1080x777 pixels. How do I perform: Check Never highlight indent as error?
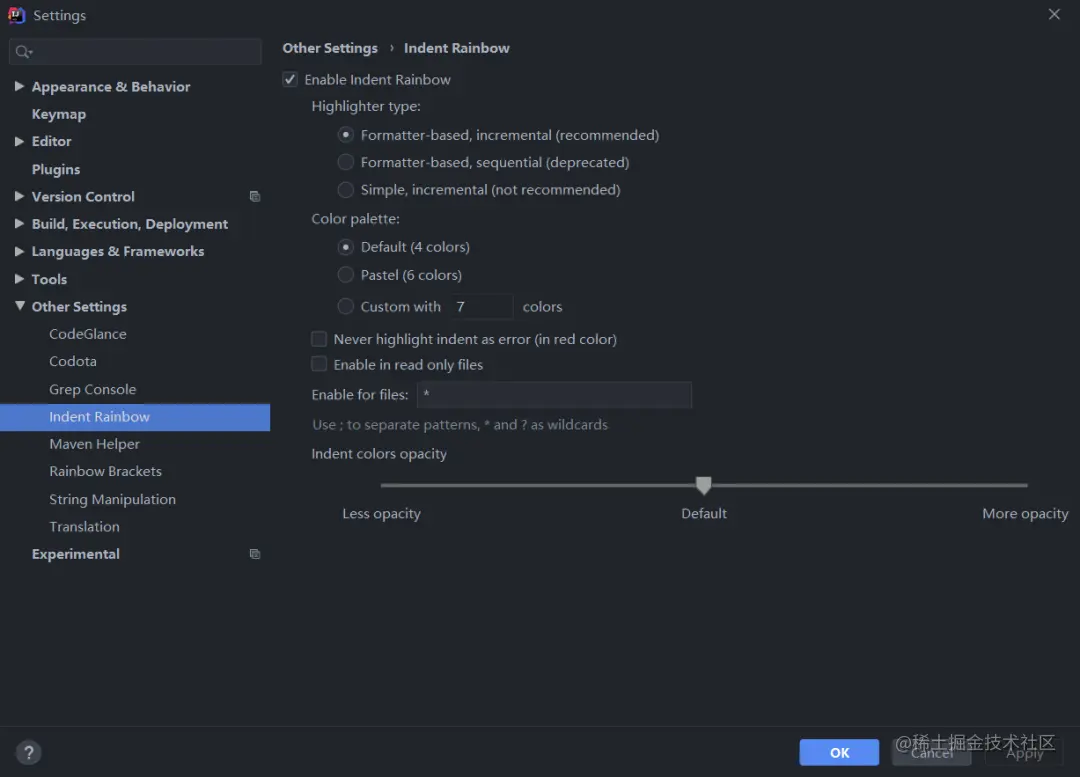pos(319,339)
